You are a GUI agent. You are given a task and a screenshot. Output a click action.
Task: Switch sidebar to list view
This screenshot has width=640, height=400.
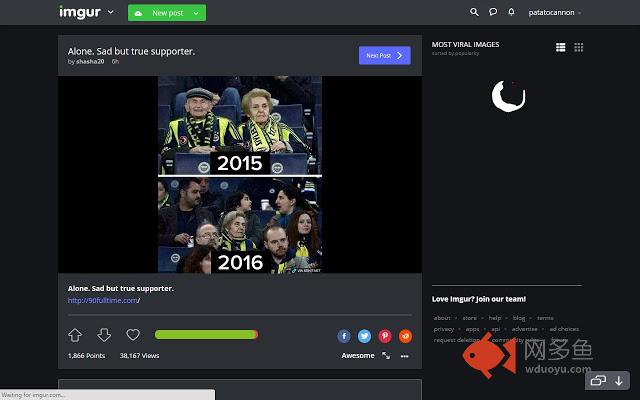pos(560,47)
